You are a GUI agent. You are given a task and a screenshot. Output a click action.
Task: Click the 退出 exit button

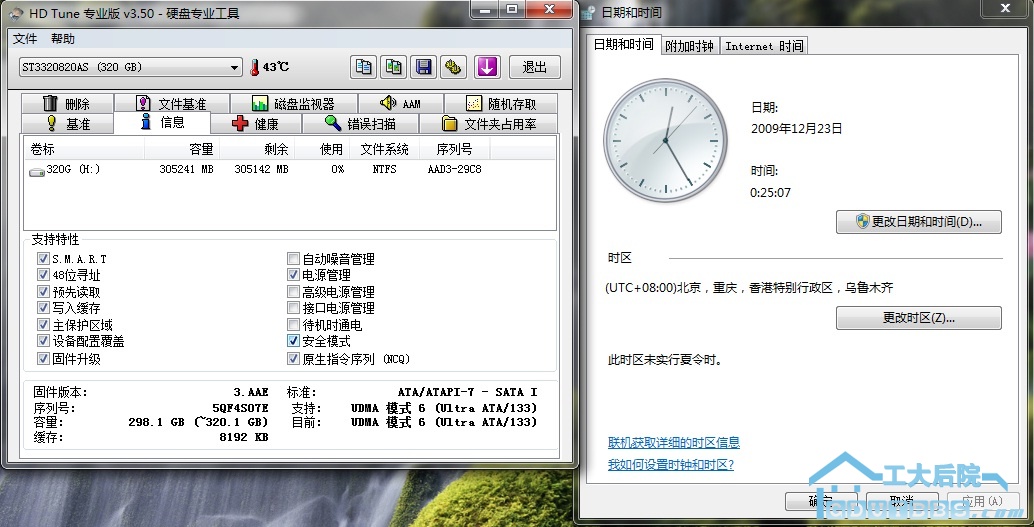[535, 67]
